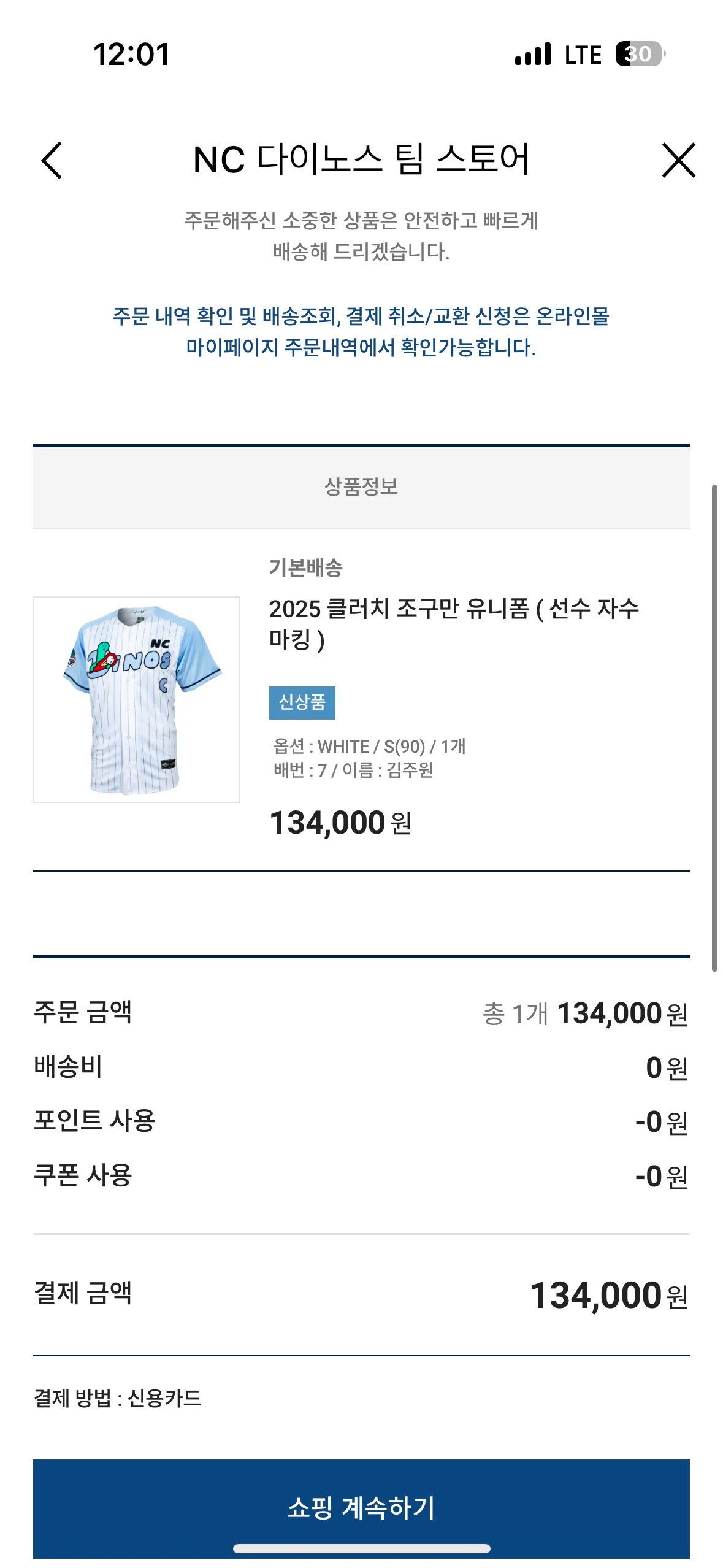Tap the home indicator bar

362,1548
